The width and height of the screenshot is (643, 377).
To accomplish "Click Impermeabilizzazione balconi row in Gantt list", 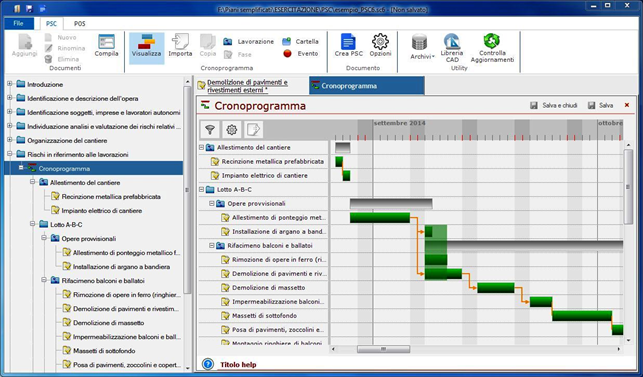I will (264, 302).
